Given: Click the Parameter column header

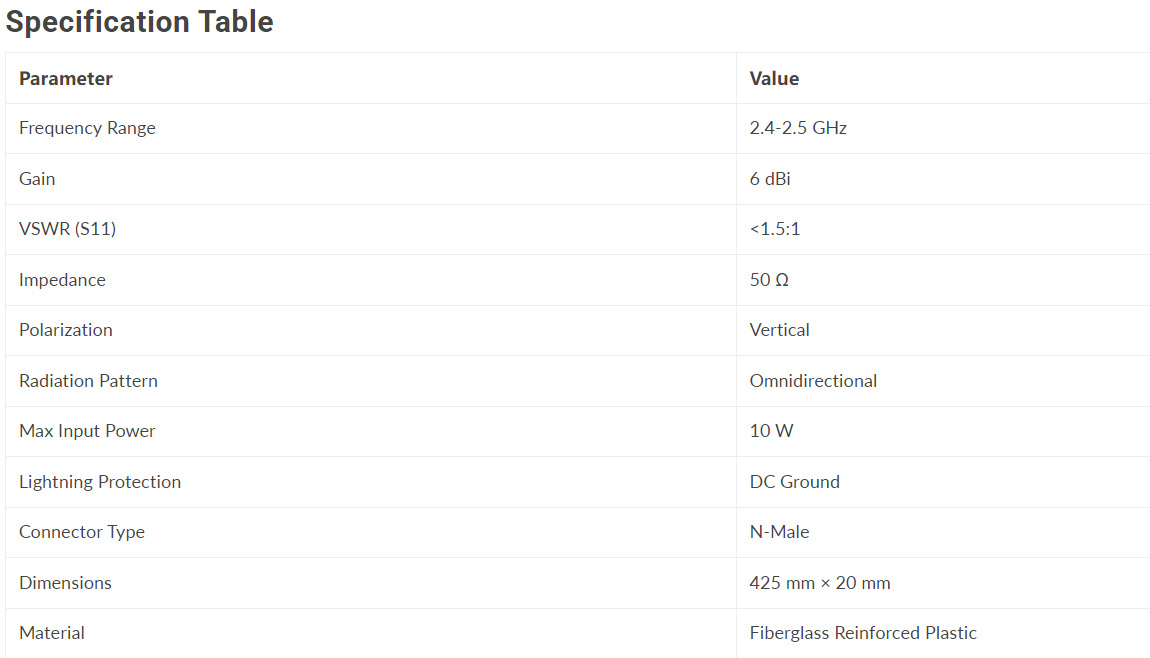Looking at the screenshot, I should pos(66,78).
